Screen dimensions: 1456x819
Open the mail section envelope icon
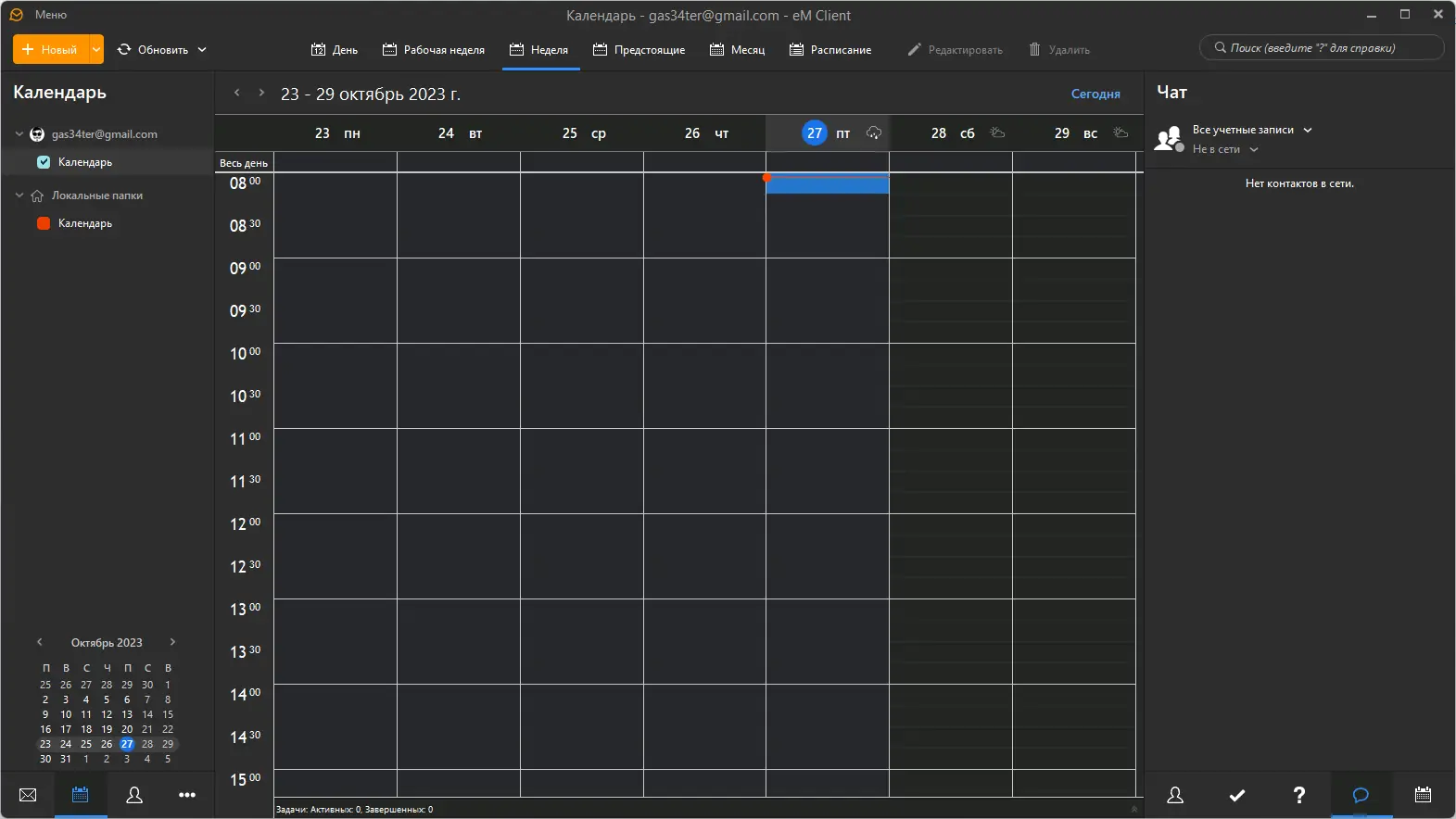point(28,795)
